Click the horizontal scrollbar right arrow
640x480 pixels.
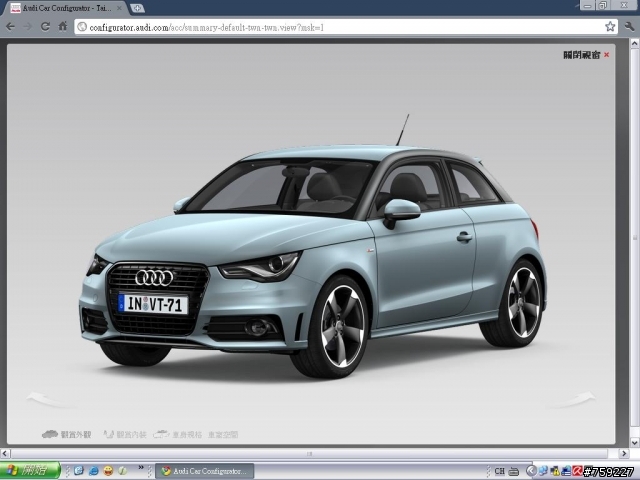(623, 453)
